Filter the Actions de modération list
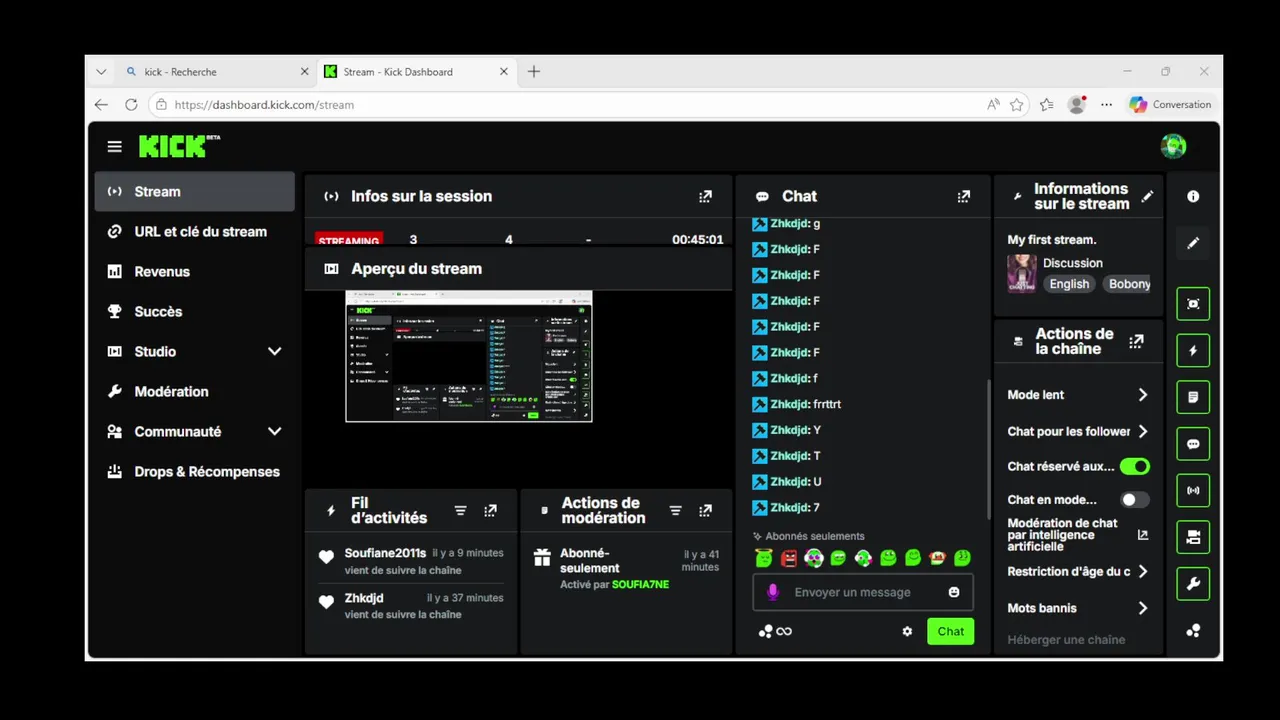This screenshot has height=720, width=1280. click(x=675, y=511)
